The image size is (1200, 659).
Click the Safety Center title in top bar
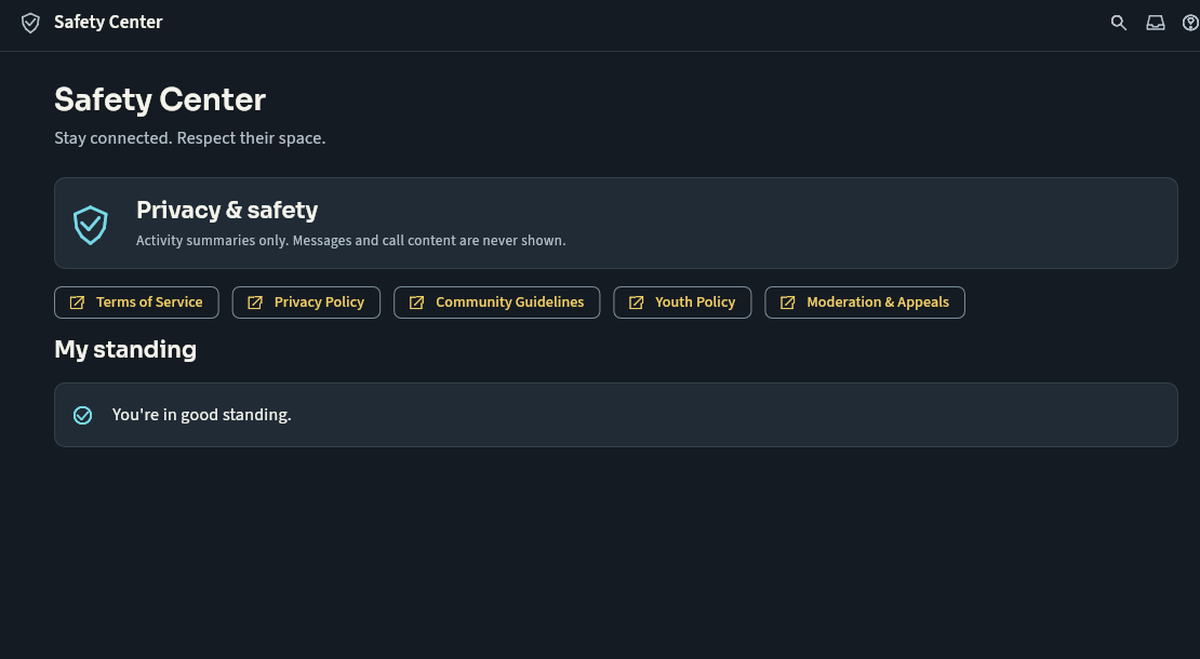tap(108, 22)
